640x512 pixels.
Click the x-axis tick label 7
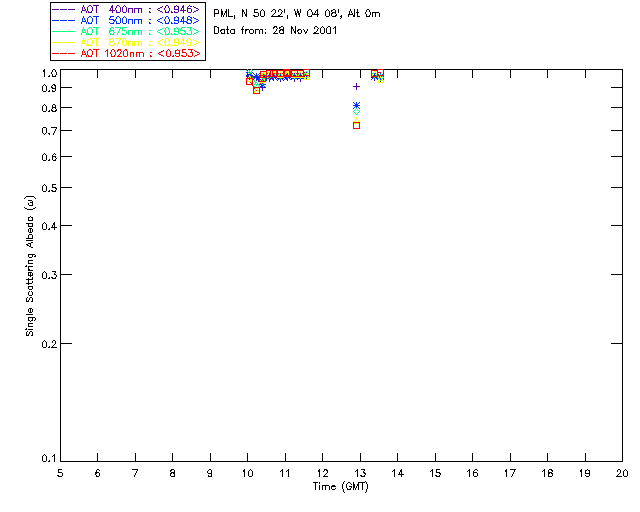point(135,474)
